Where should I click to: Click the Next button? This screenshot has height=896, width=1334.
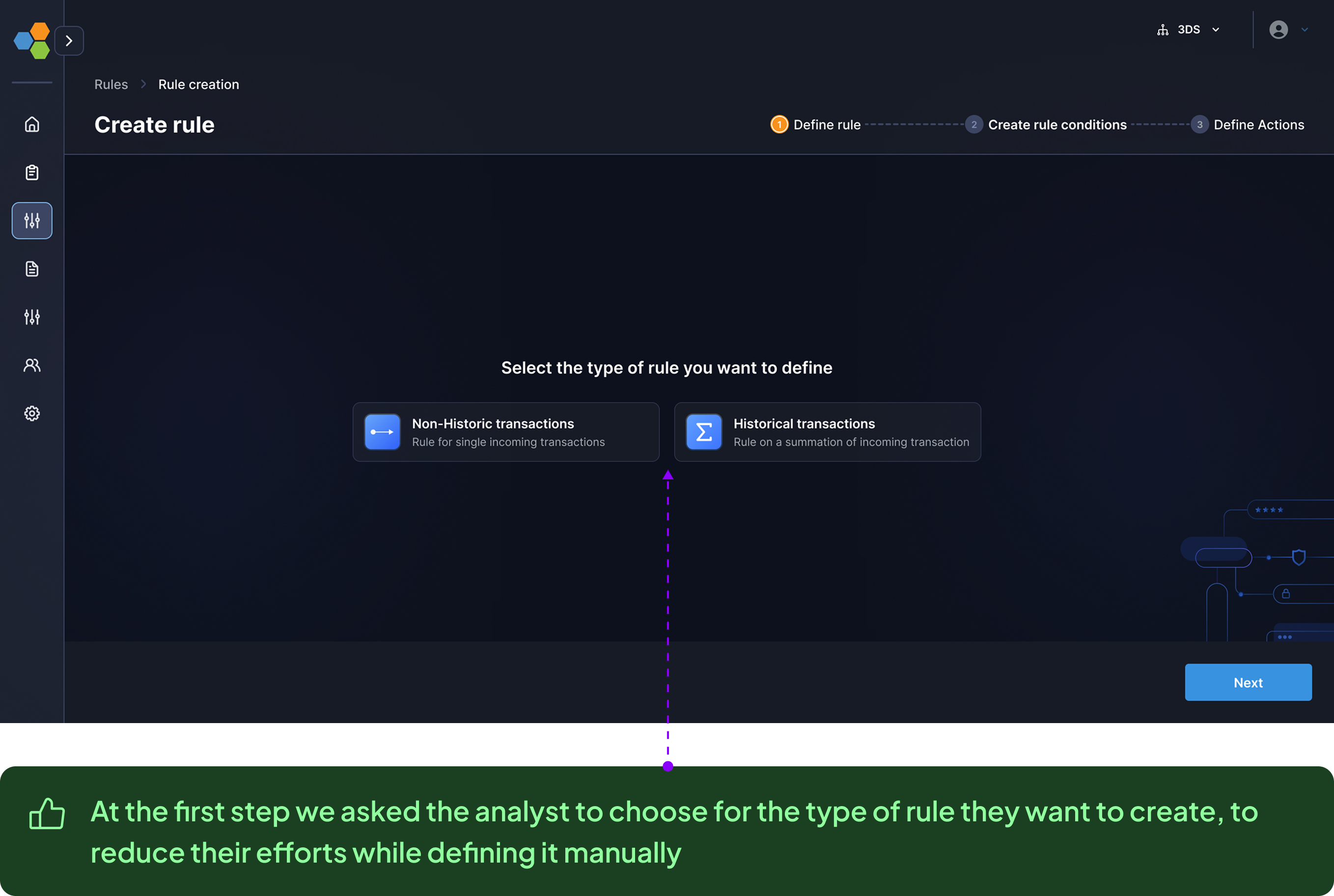click(x=1248, y=682)
